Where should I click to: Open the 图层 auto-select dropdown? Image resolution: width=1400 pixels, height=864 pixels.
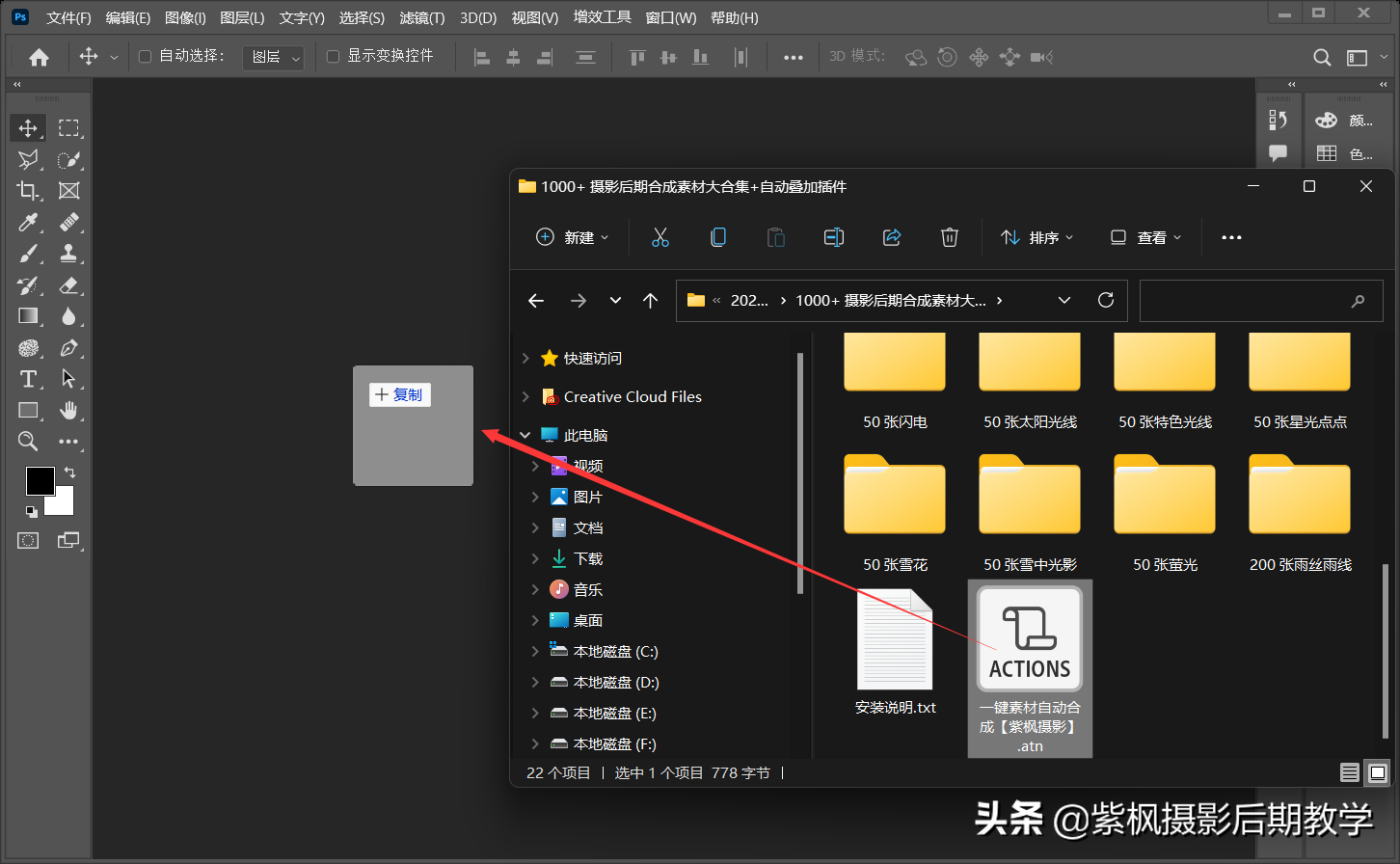pos(273,58)
